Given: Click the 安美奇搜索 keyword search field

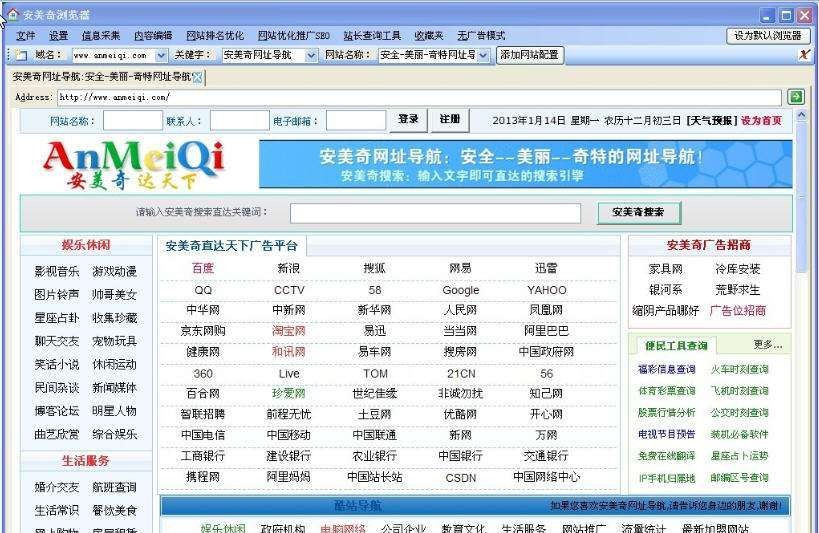Looking at the screenshot, I should tap(435, 213).
